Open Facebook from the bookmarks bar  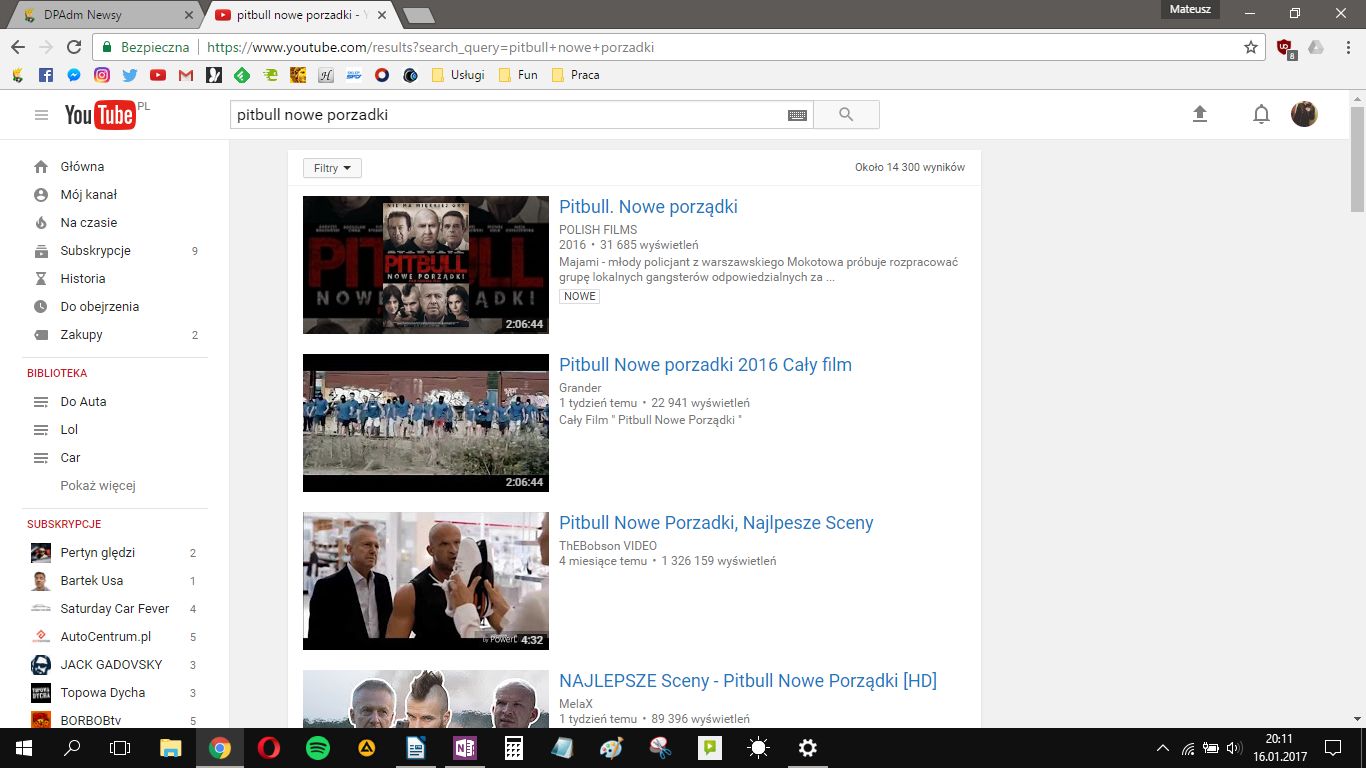[44, 74]
